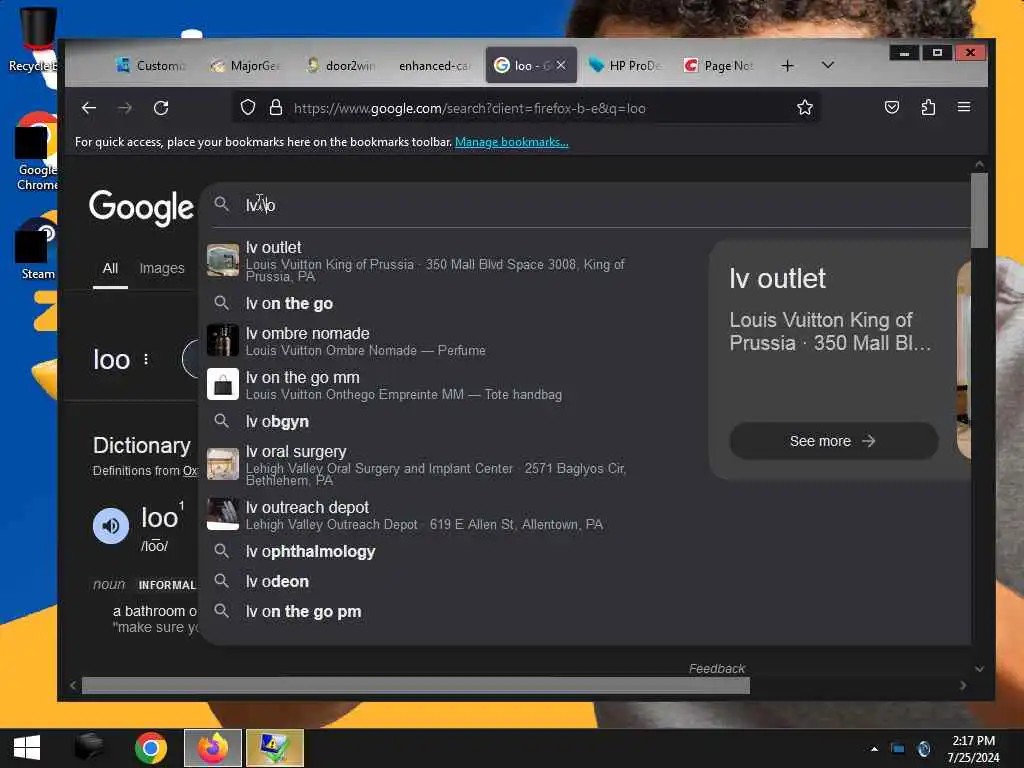Click the scroll left arrow
The width and height of the screenshot is (1024, 768).
click(x=72, y=685)
